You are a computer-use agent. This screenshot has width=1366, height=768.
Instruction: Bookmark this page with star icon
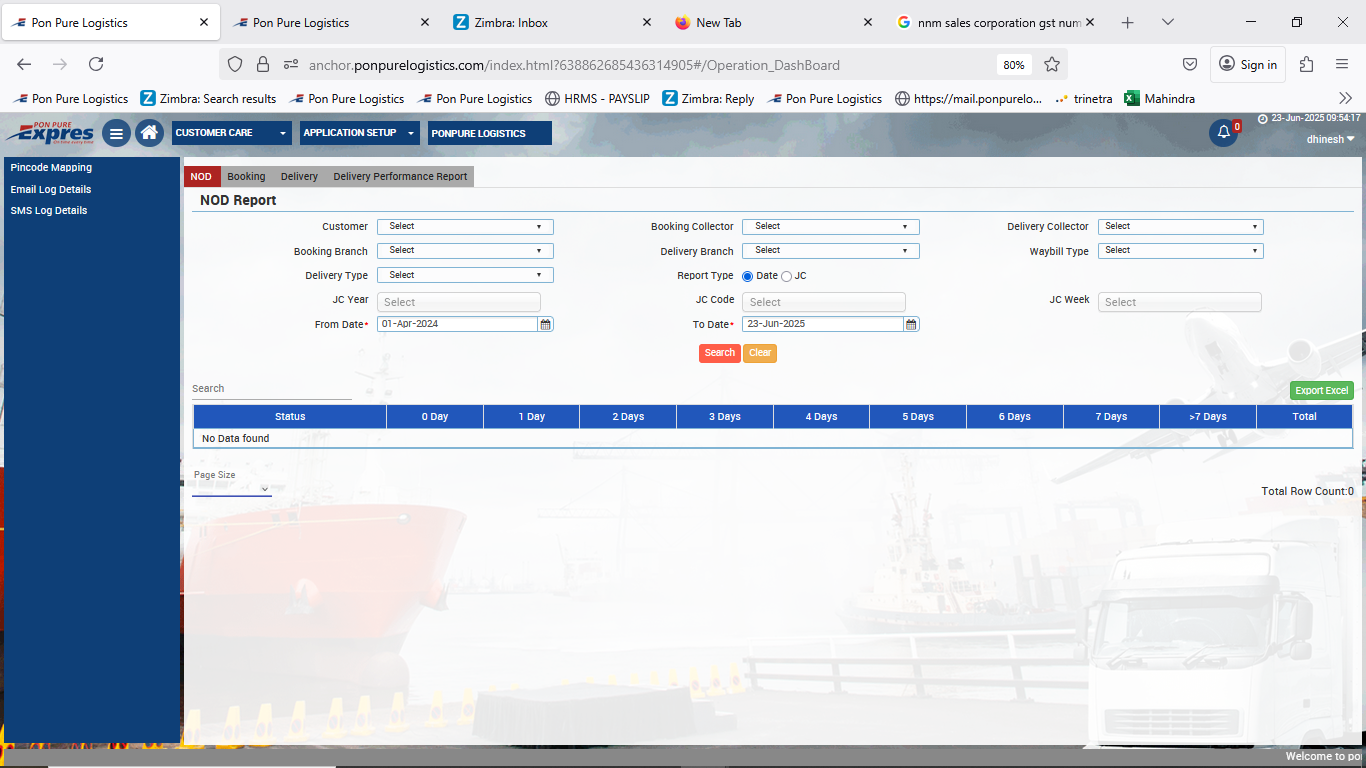1052,64
